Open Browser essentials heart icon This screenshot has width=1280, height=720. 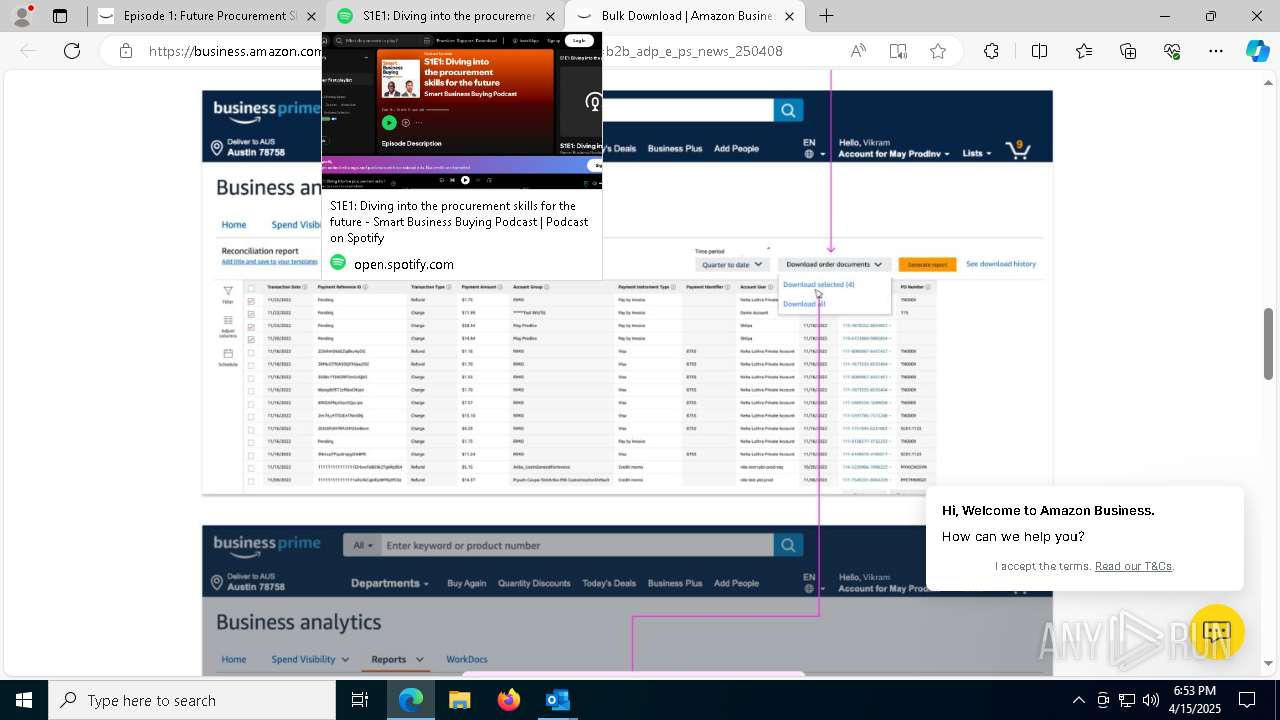[1173, 51]
